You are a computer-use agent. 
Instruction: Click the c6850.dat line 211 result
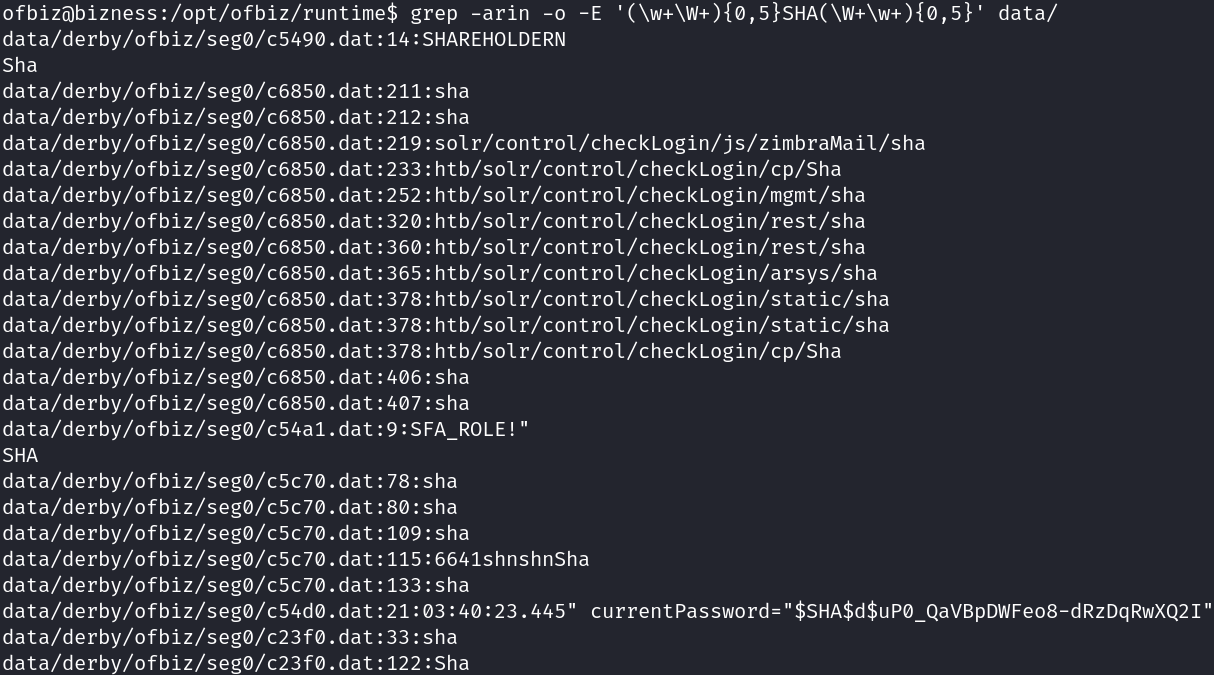(235, 92)
